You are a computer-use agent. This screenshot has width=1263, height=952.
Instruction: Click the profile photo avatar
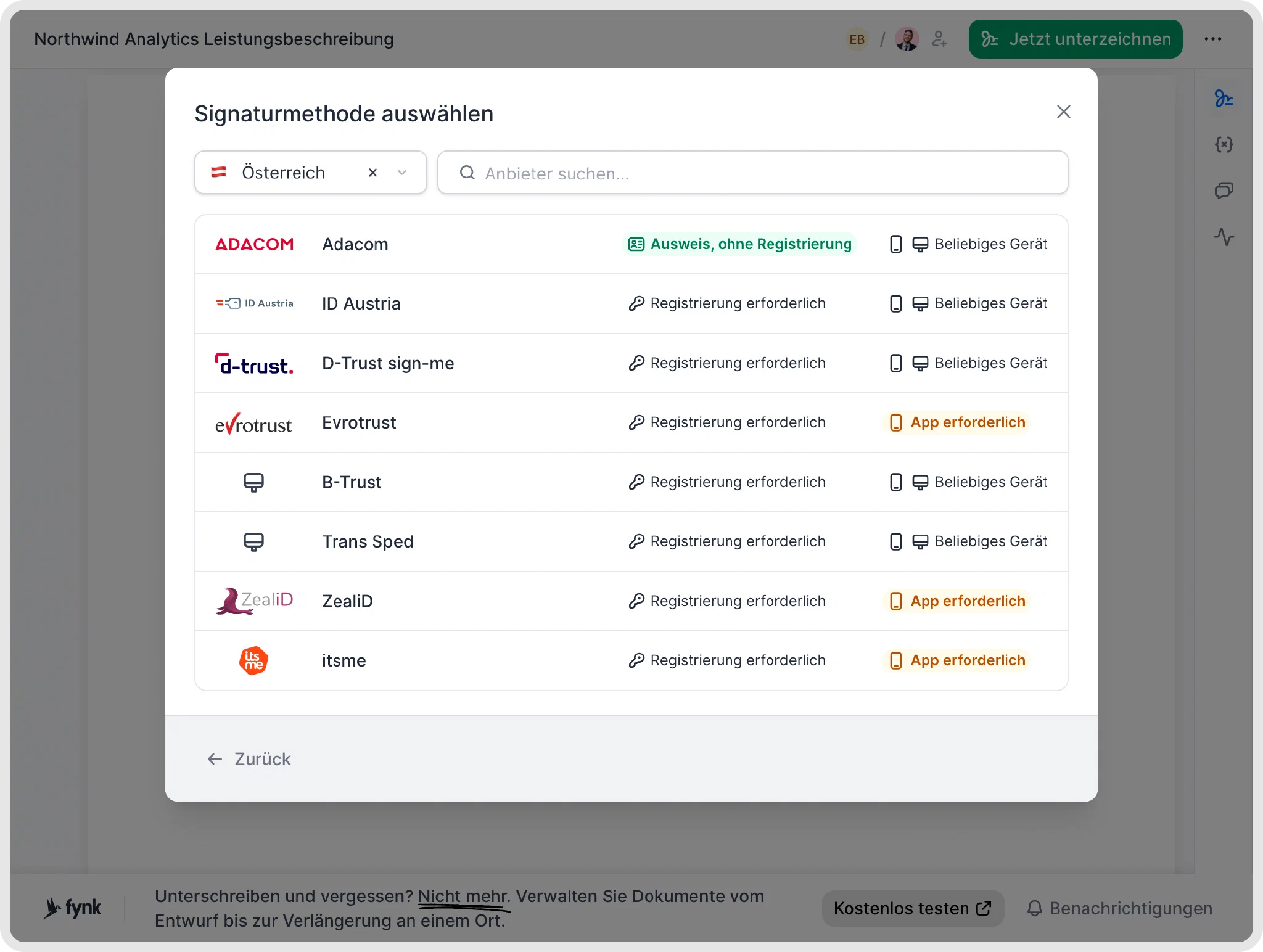(907, 39)
